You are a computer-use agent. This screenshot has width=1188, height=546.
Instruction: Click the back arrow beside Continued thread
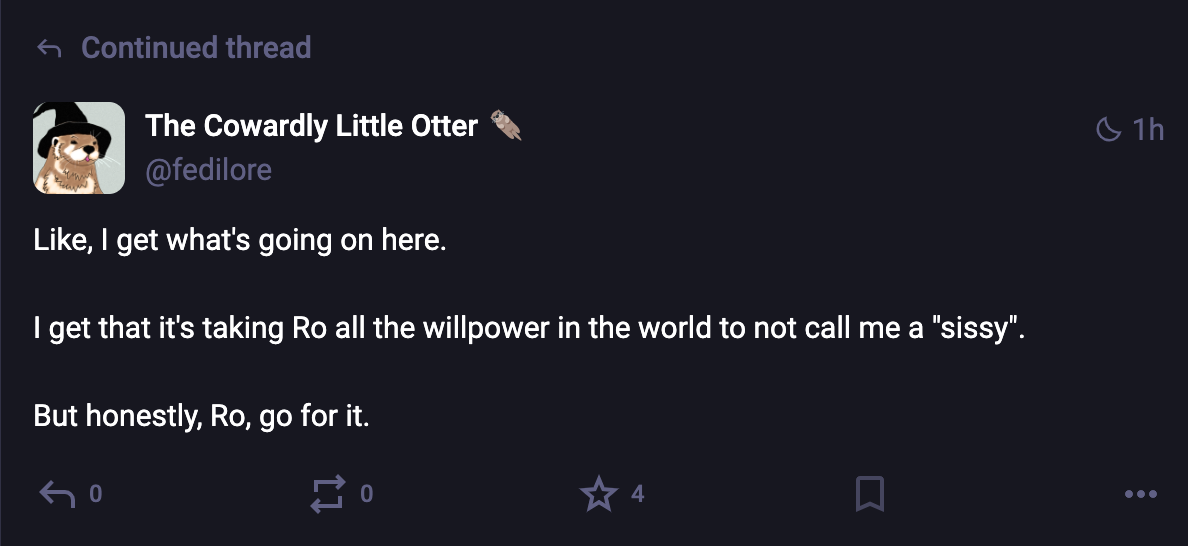pyautogui.click(x=48, y=48)
